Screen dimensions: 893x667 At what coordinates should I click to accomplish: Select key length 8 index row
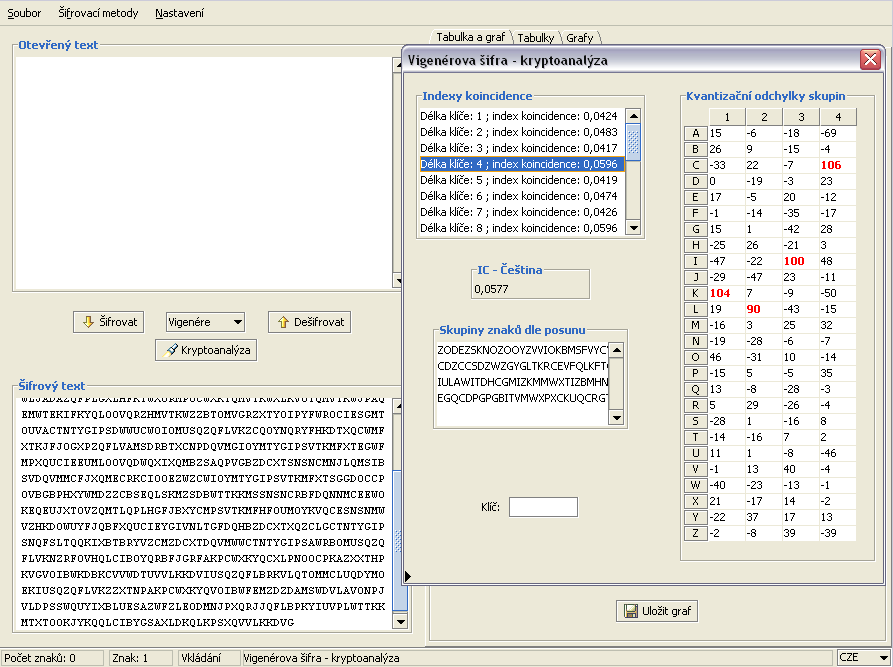coord(522,228)
